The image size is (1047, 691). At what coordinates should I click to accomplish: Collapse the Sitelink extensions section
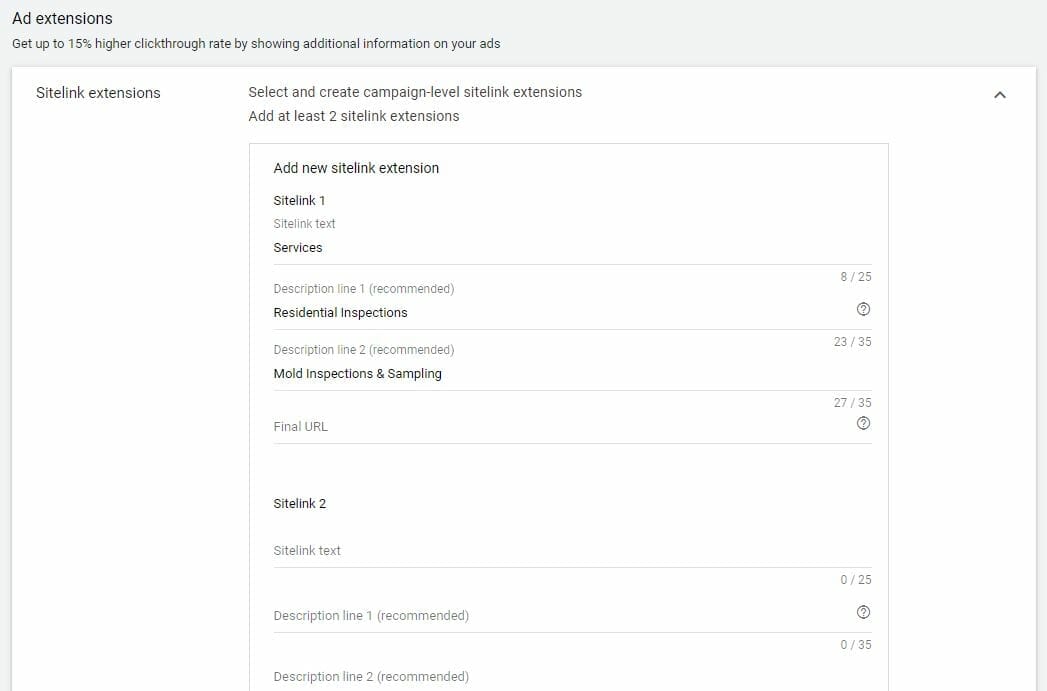1000,93
